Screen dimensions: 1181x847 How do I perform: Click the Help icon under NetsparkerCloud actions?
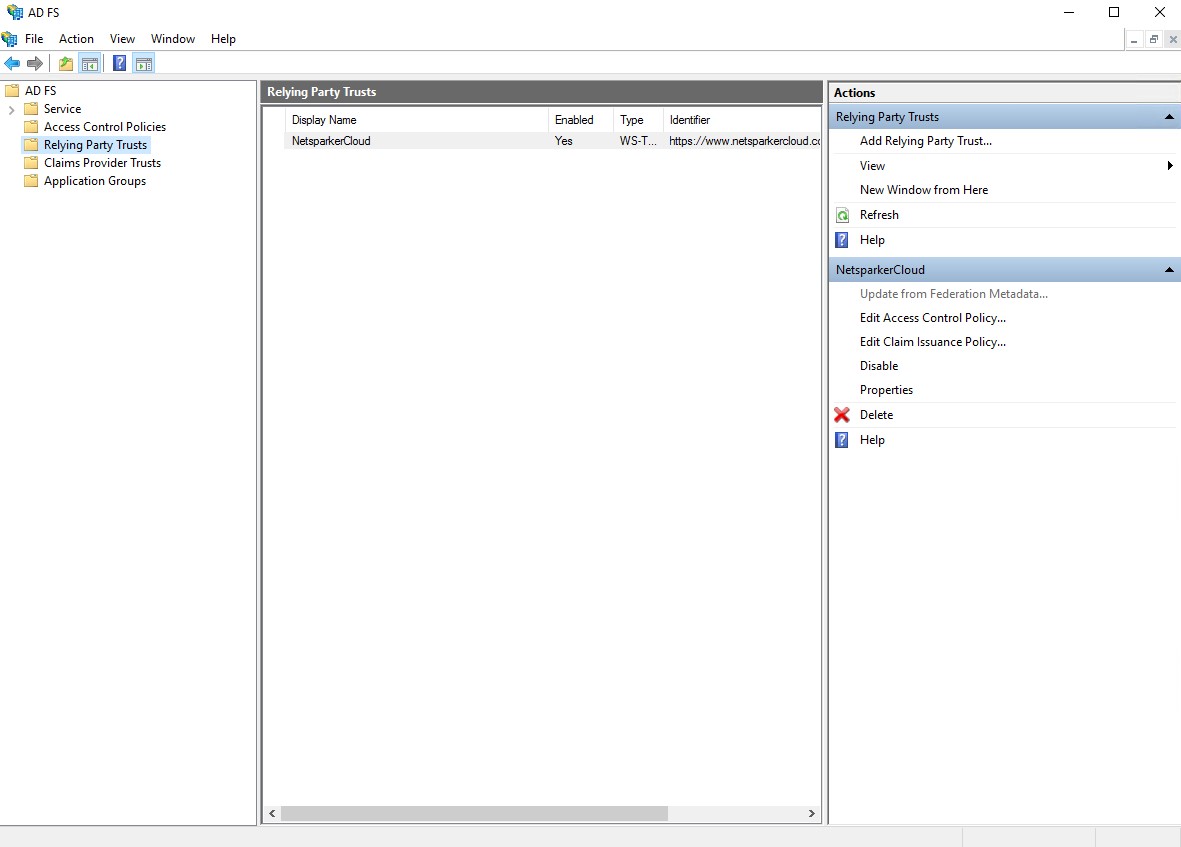pyautogui.click(x=841, y=439)
